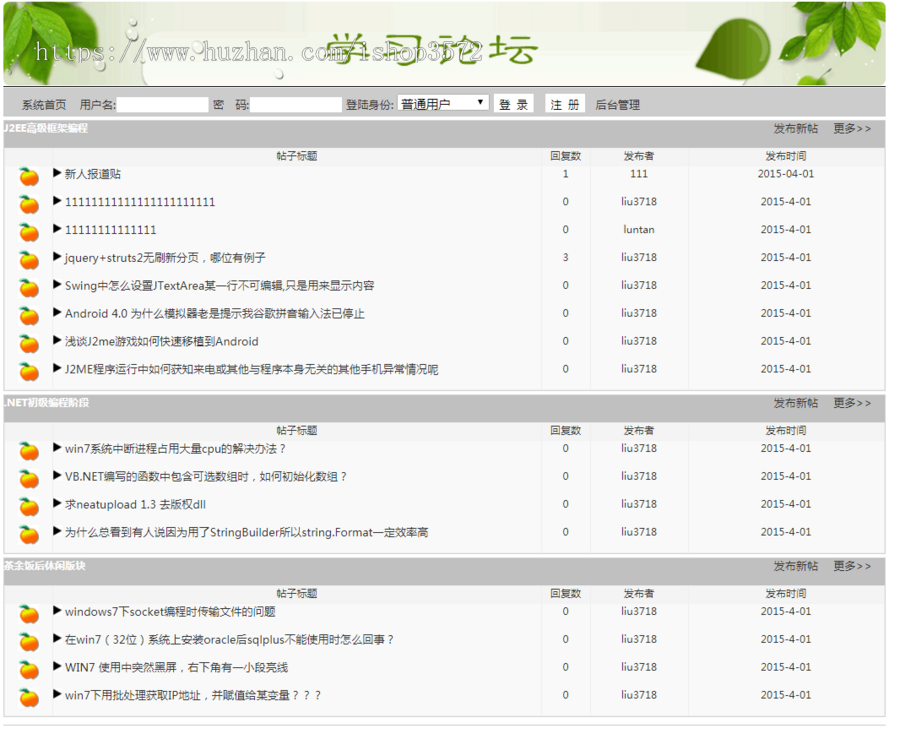Click orange icon beside win7系统中断进程 post
The width and height of the screenshot is (900, 734).
pyautogui.click(x=29, y=452)
